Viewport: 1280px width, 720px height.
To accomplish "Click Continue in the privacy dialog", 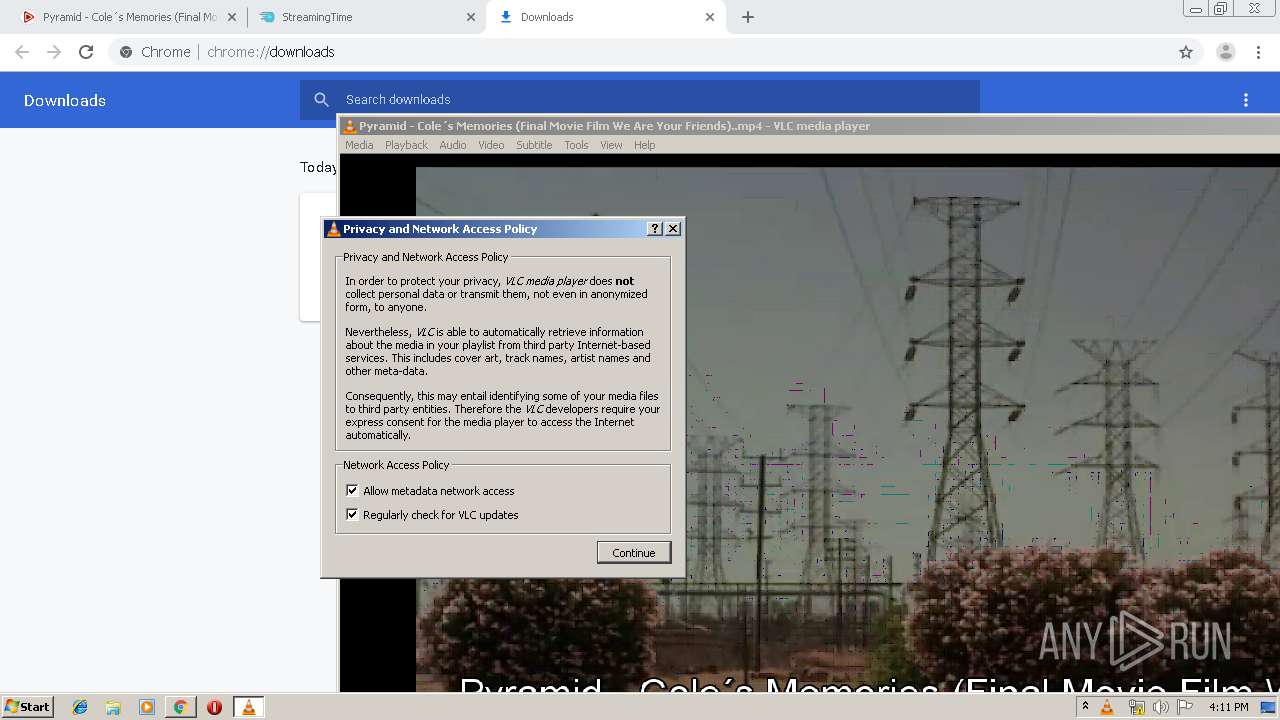I will click(634, 552).
